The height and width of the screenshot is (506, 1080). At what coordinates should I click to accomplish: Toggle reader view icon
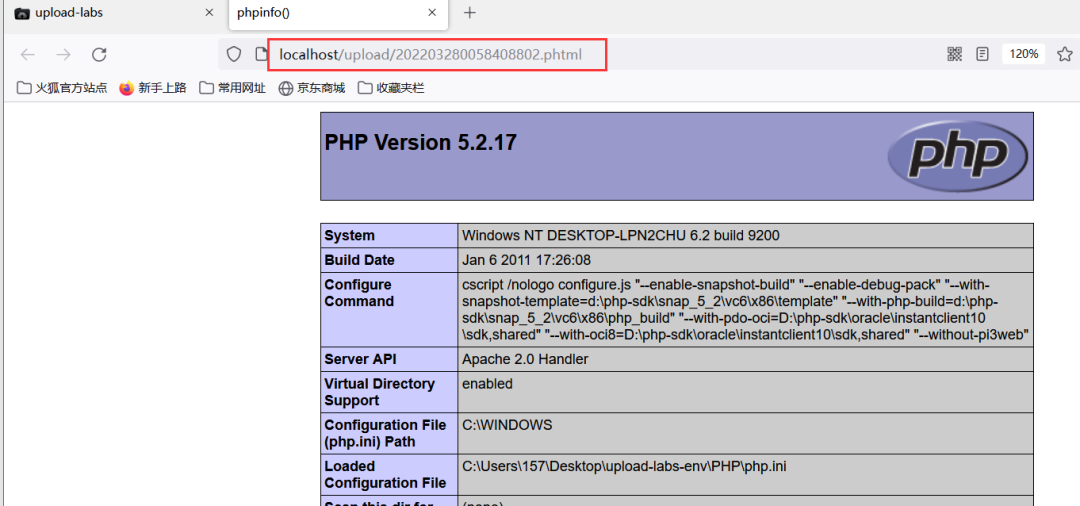coord(983,54)
